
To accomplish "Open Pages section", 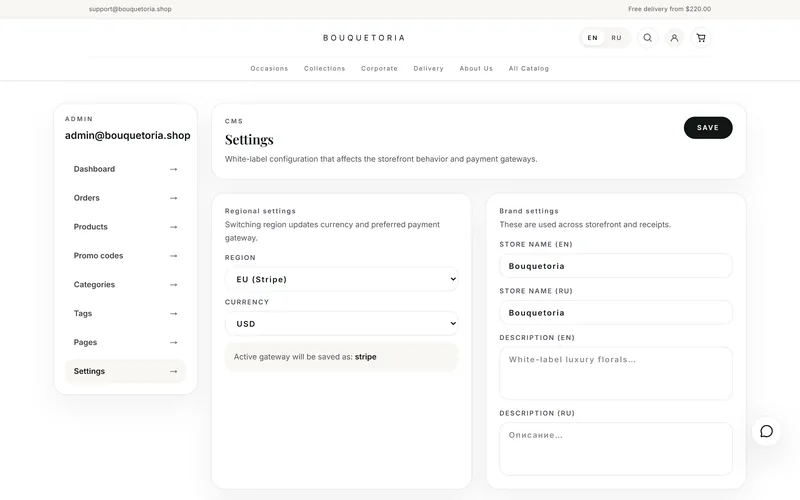I will [x=126, y=342].
